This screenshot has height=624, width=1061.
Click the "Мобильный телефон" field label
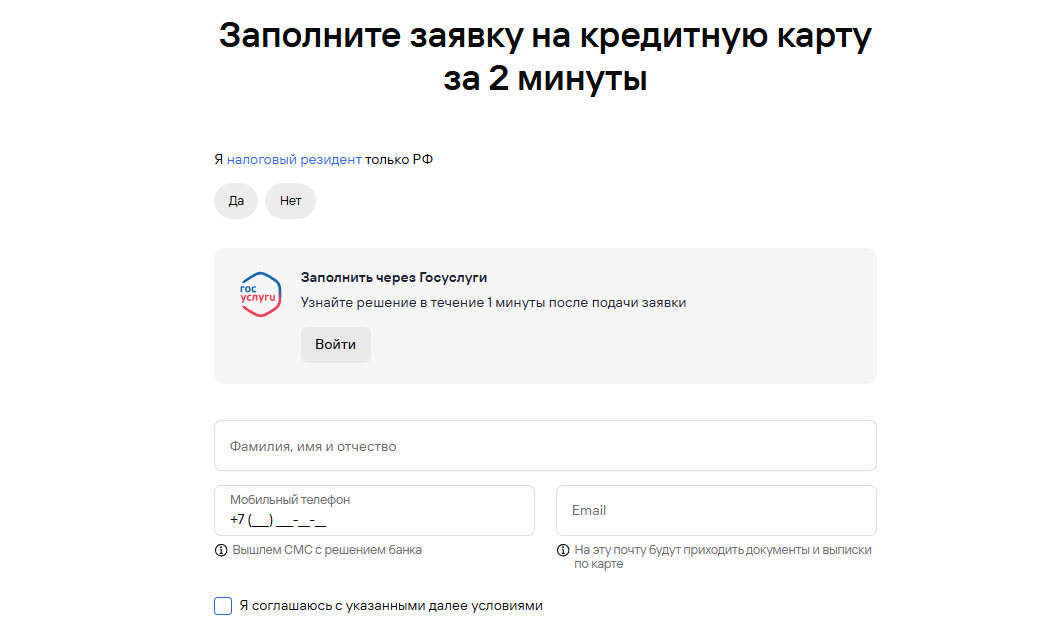coord(290,500)
